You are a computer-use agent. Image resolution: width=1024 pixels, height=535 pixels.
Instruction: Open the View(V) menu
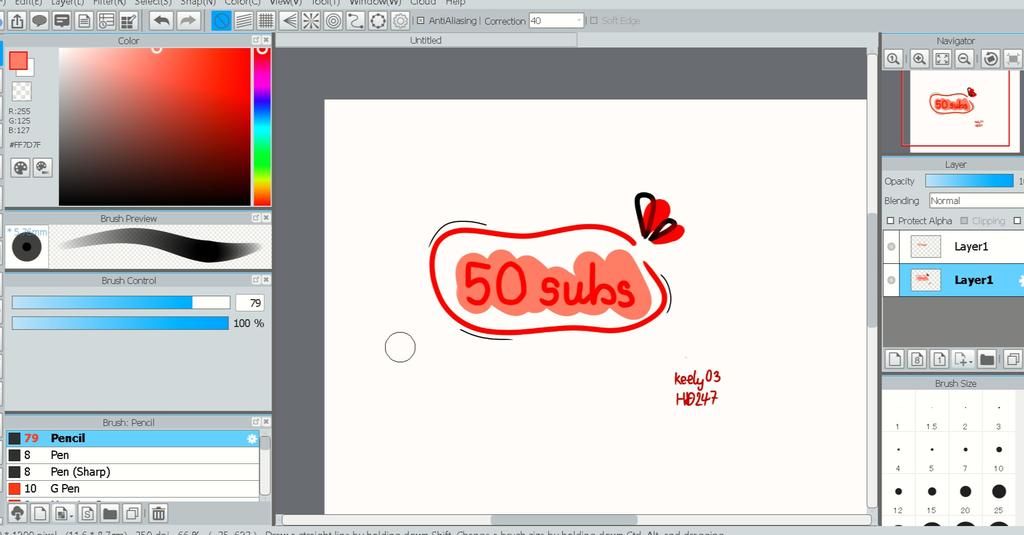(284, 3)
